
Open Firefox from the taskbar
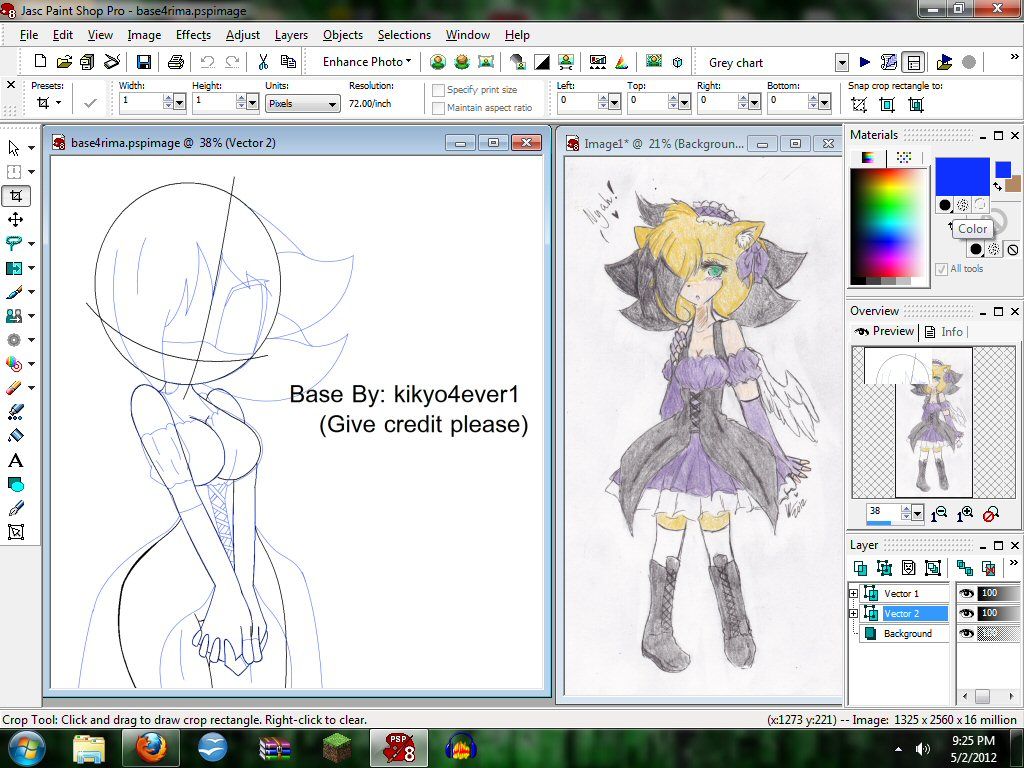click(150, 748)
